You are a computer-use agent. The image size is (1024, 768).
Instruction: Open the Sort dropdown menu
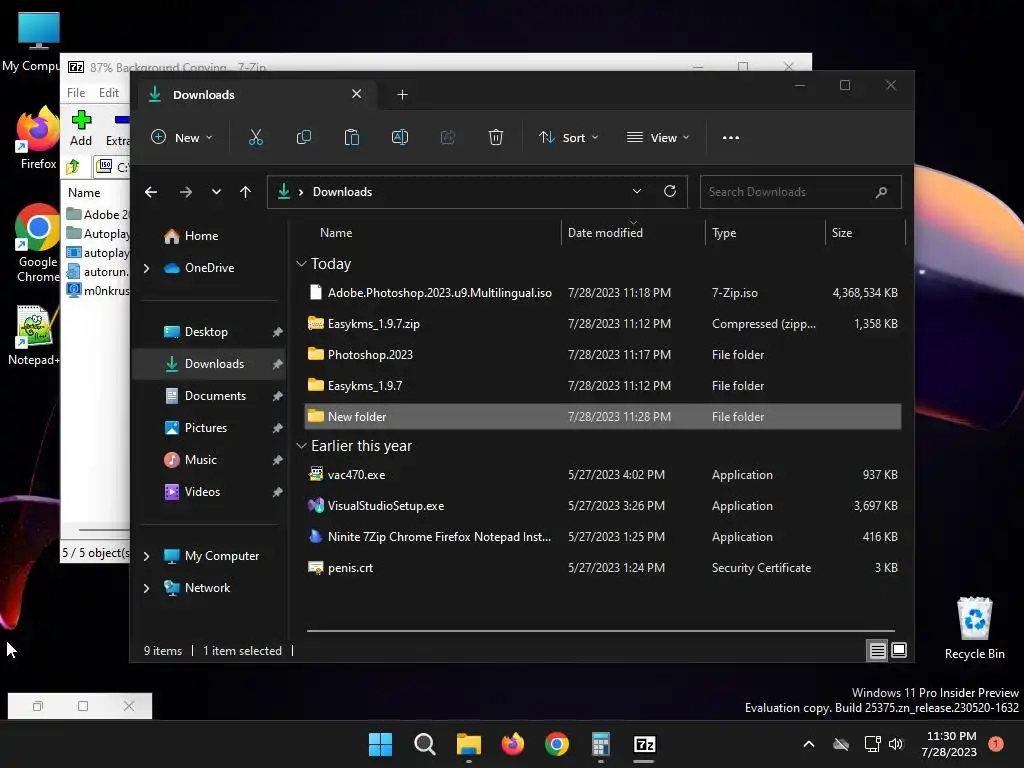tap(568, 138)
